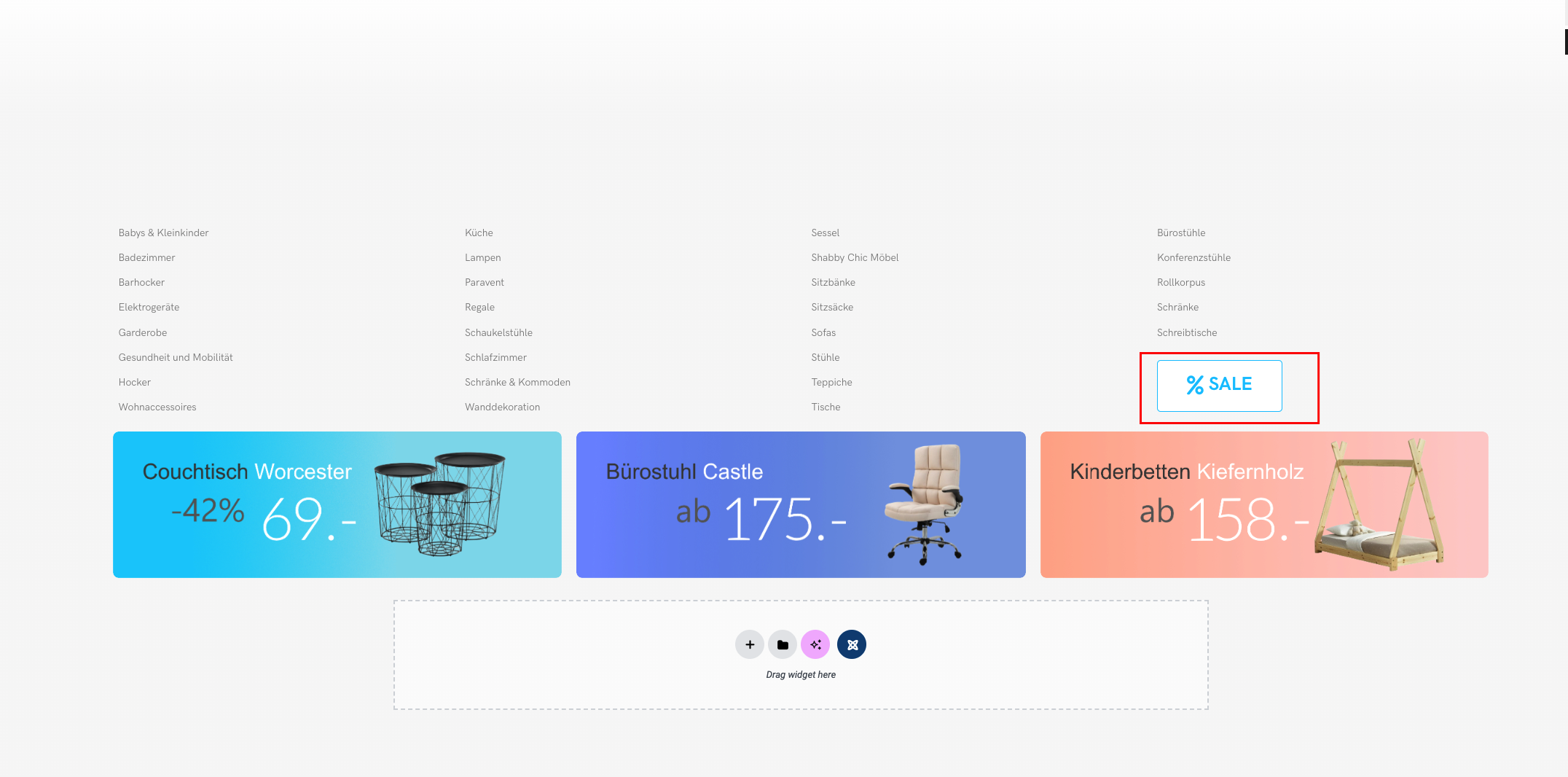The width and height of the screenshot is (1568, 777).
Task: Click the % SALE button
Action: [x=1220, y=386]
